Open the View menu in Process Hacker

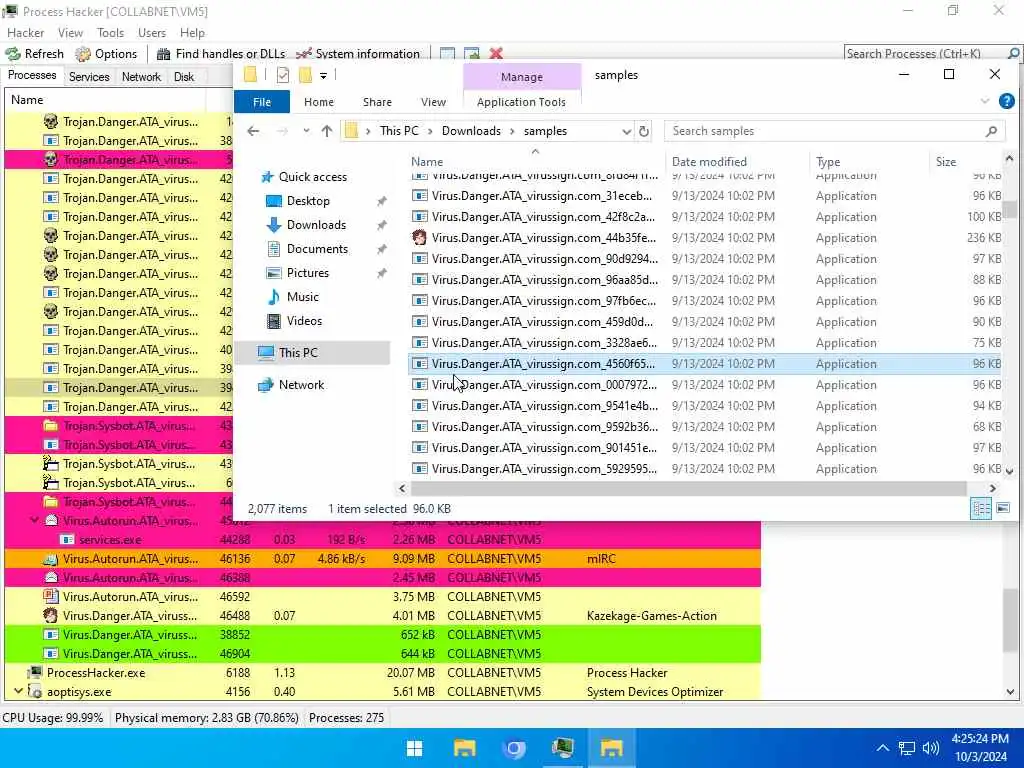(70, 33)
